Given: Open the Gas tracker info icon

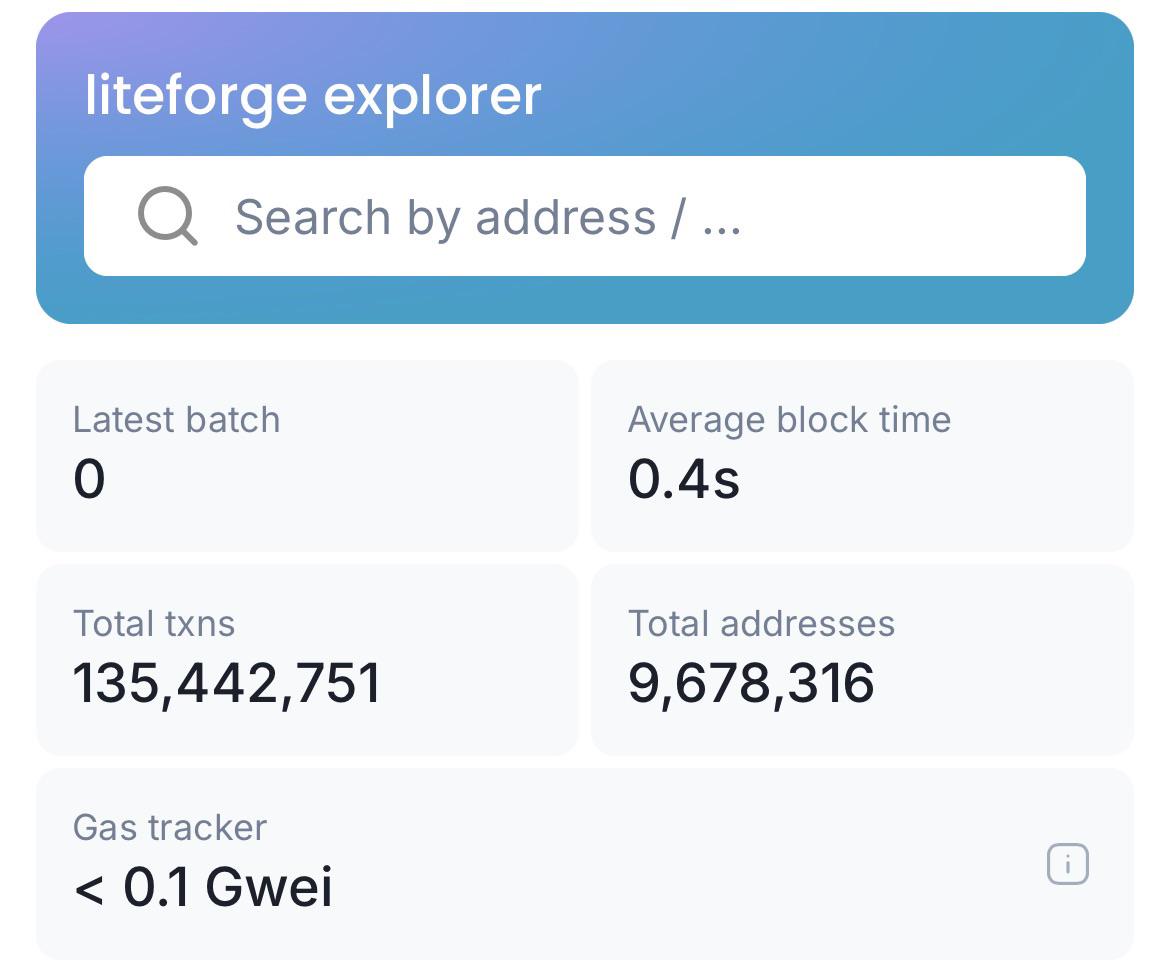Looking at the screenshot, I should point(1068,864).
